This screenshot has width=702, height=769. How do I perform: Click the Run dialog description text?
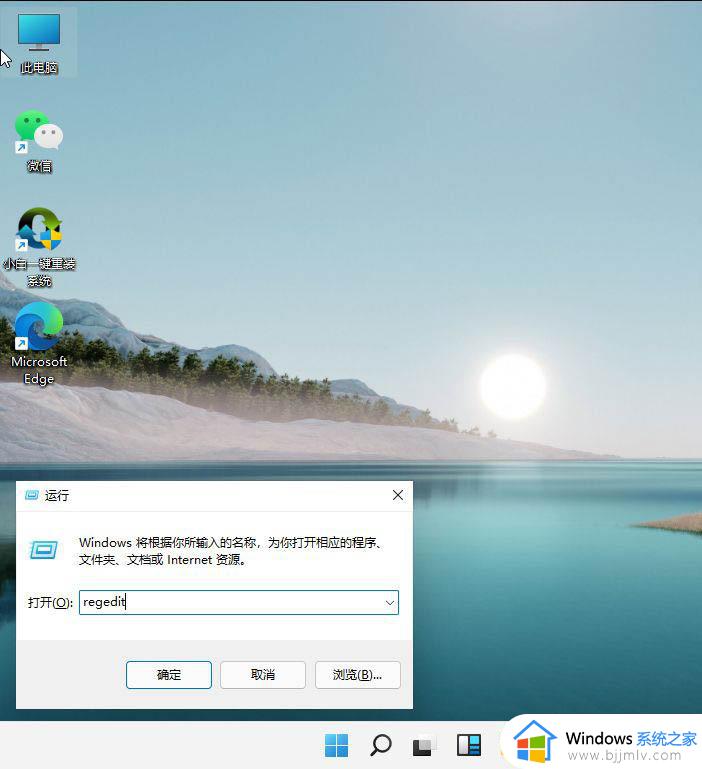(231, 551)
